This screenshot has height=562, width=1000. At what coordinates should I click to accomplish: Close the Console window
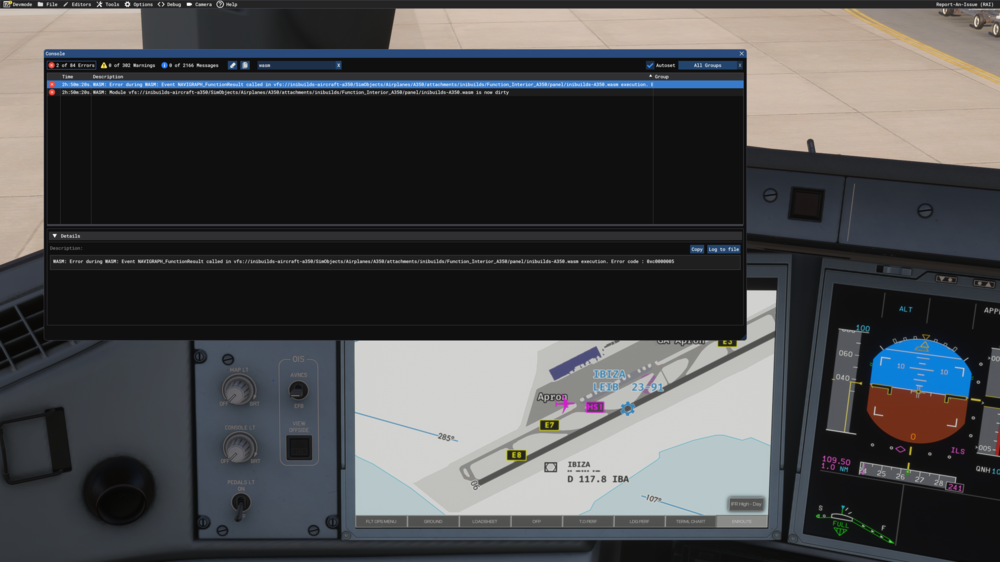tap(741, 54)
